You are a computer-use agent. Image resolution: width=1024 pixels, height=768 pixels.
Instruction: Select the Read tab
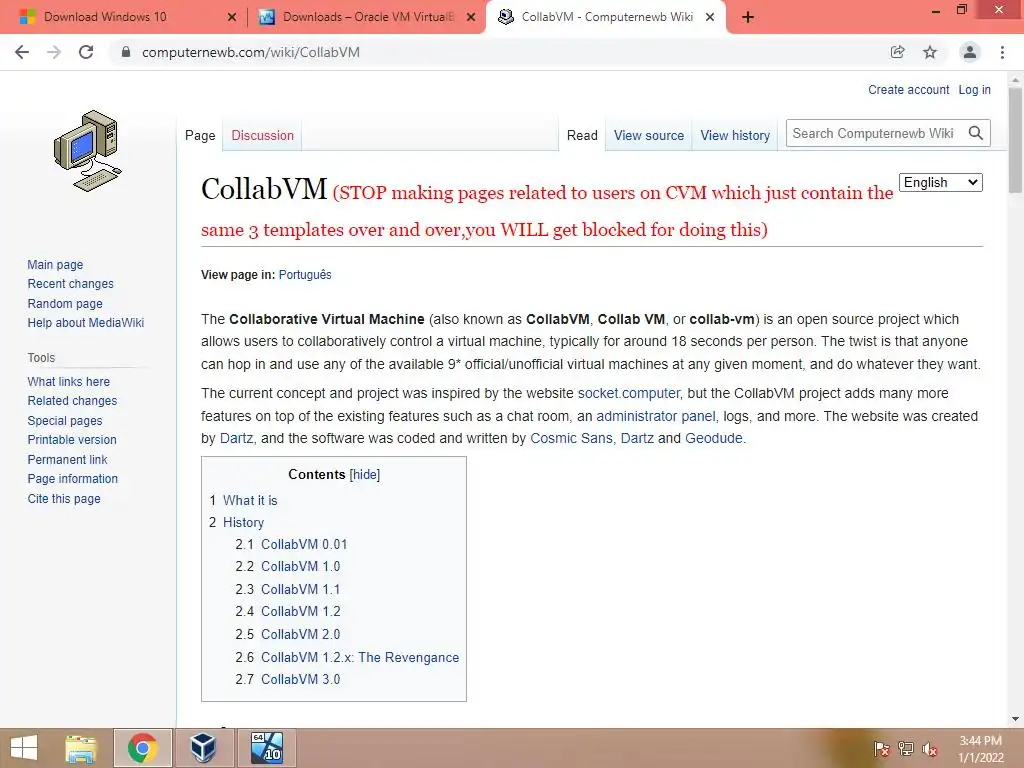(x=582, y=135)
